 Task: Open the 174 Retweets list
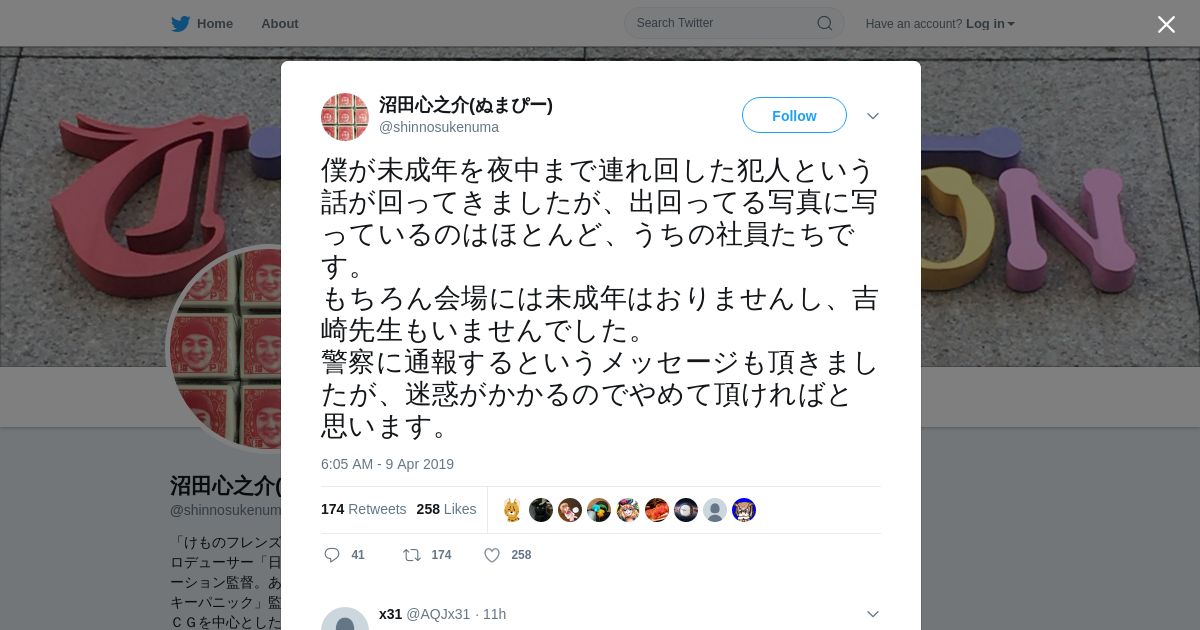pyautogui.click(x=363, y=509)
